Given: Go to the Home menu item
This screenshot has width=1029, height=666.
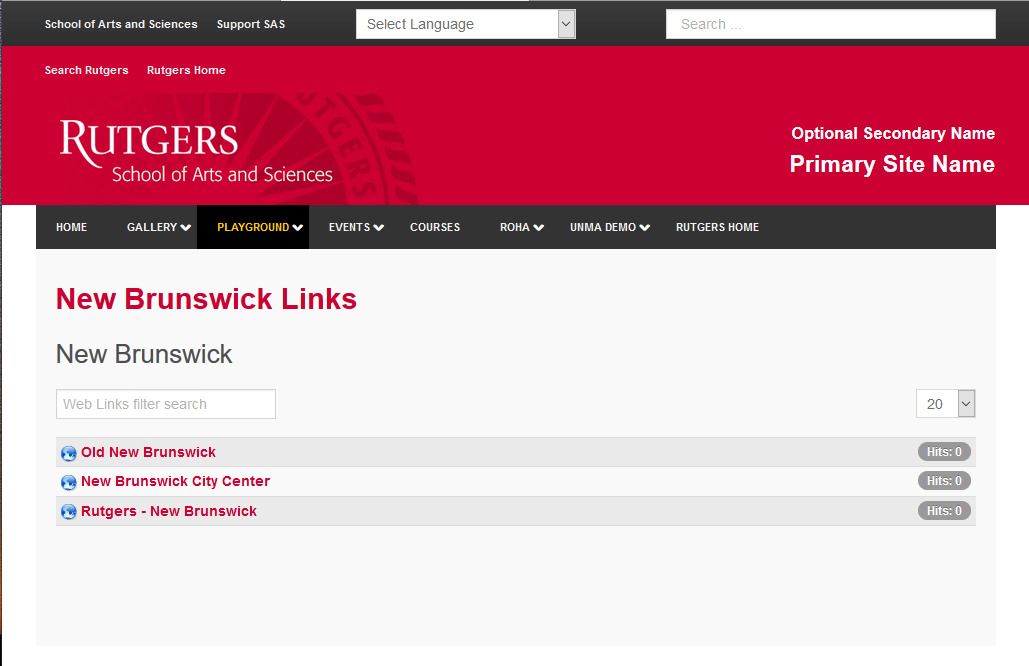Looking at the screenshot, I should (x=72, y=227).
